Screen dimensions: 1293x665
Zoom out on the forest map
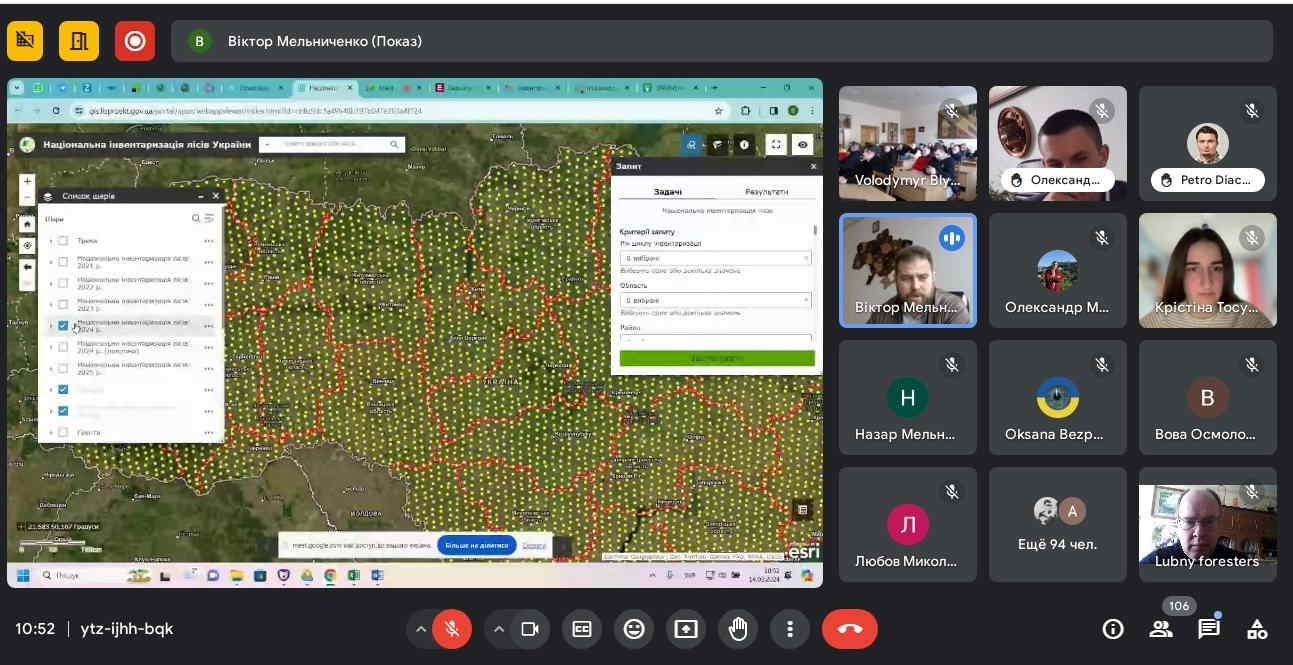(x=27, y=198)
